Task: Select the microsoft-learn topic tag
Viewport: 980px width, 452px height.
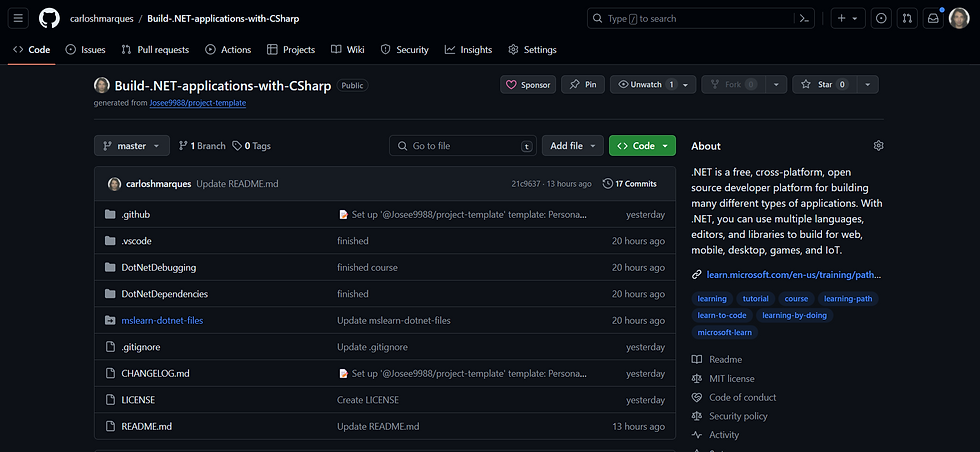Action: [724, 333]
